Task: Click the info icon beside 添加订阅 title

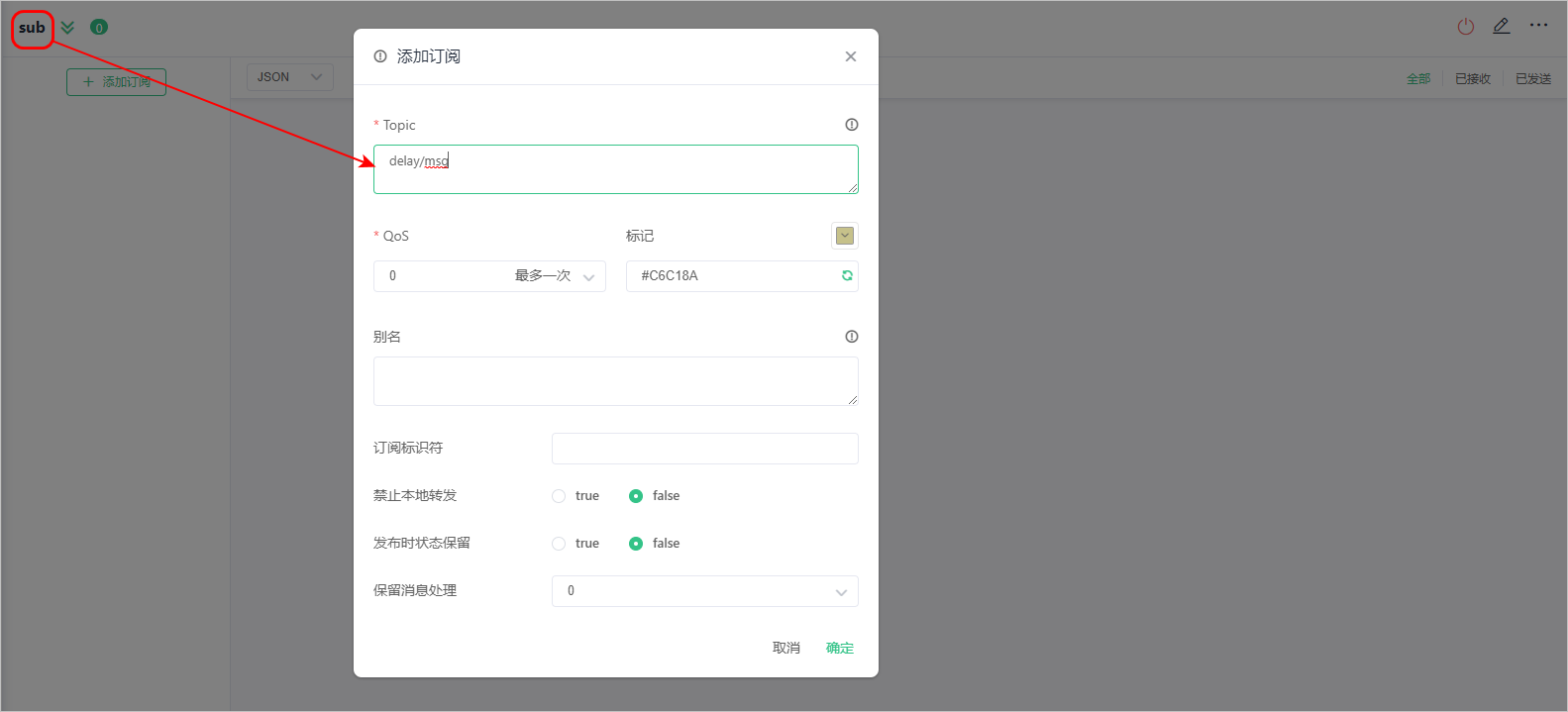Action: tap(380, 56)
